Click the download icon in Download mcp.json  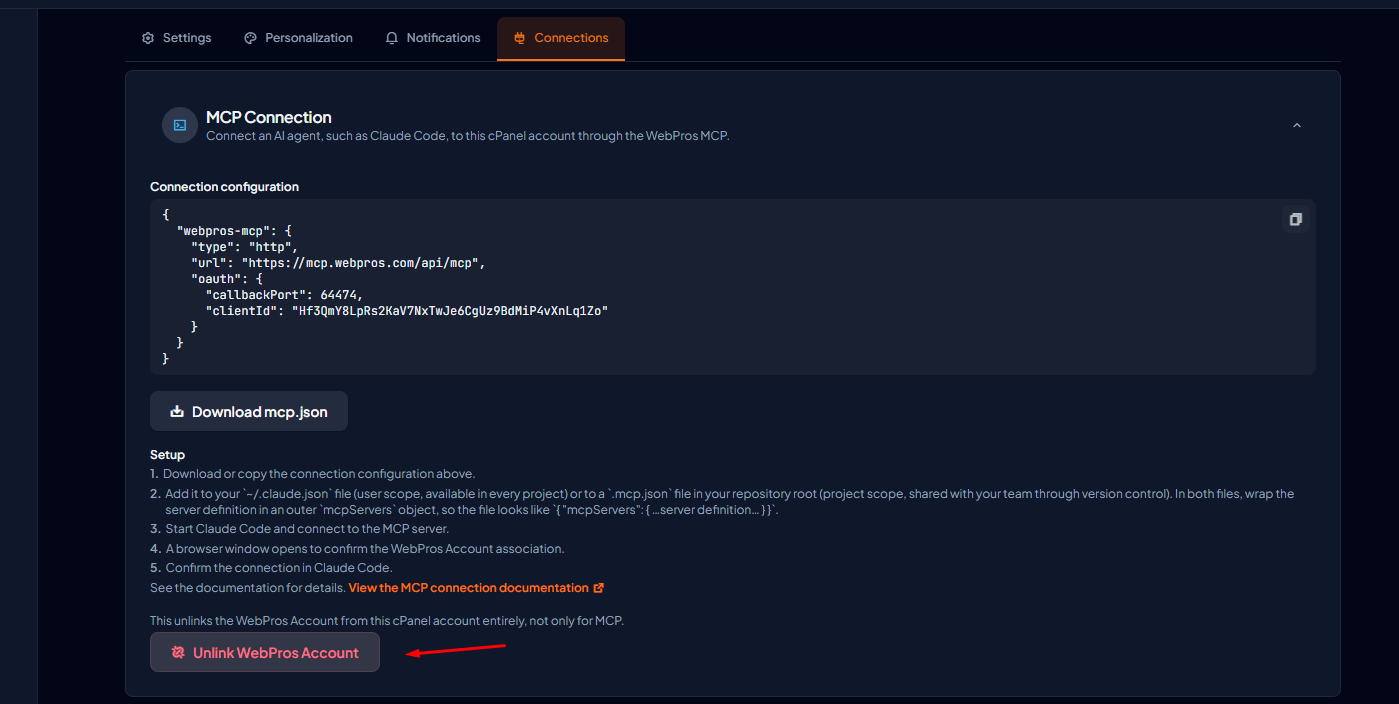(x=177, y=411)
